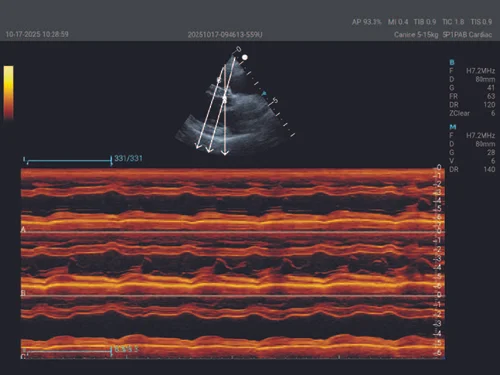
Task: Click the A trace label marker
Action: (23, 230)
